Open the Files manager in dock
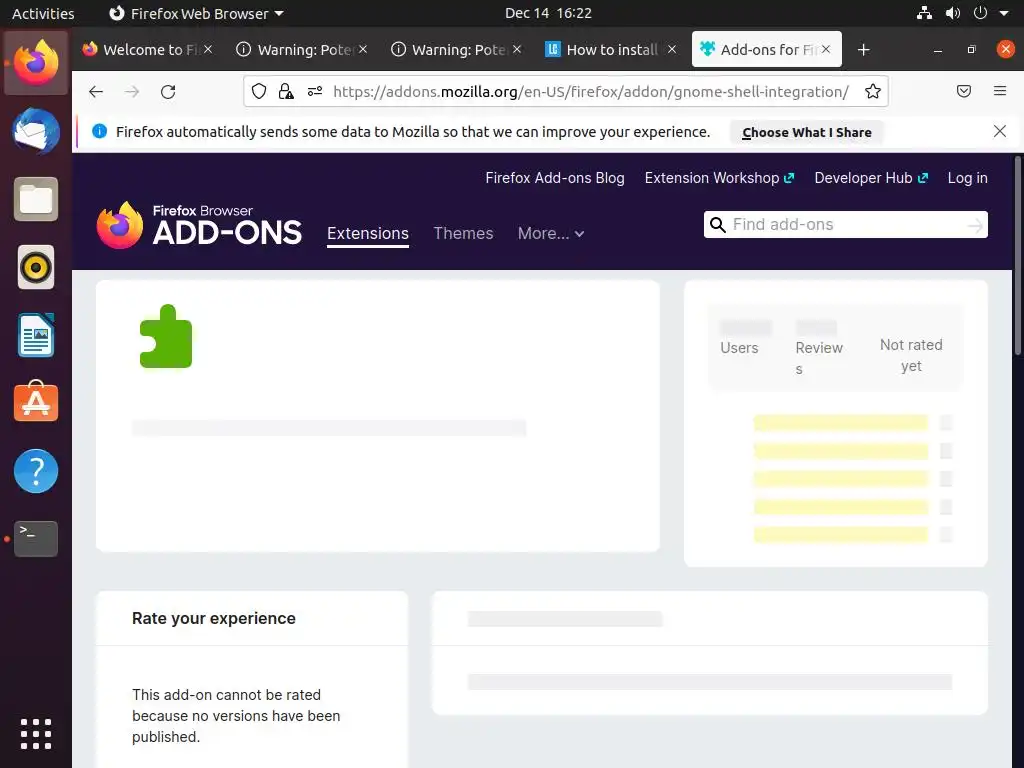Image resolution: width=1024 pixels, height=768 pixels. point(36,199)
